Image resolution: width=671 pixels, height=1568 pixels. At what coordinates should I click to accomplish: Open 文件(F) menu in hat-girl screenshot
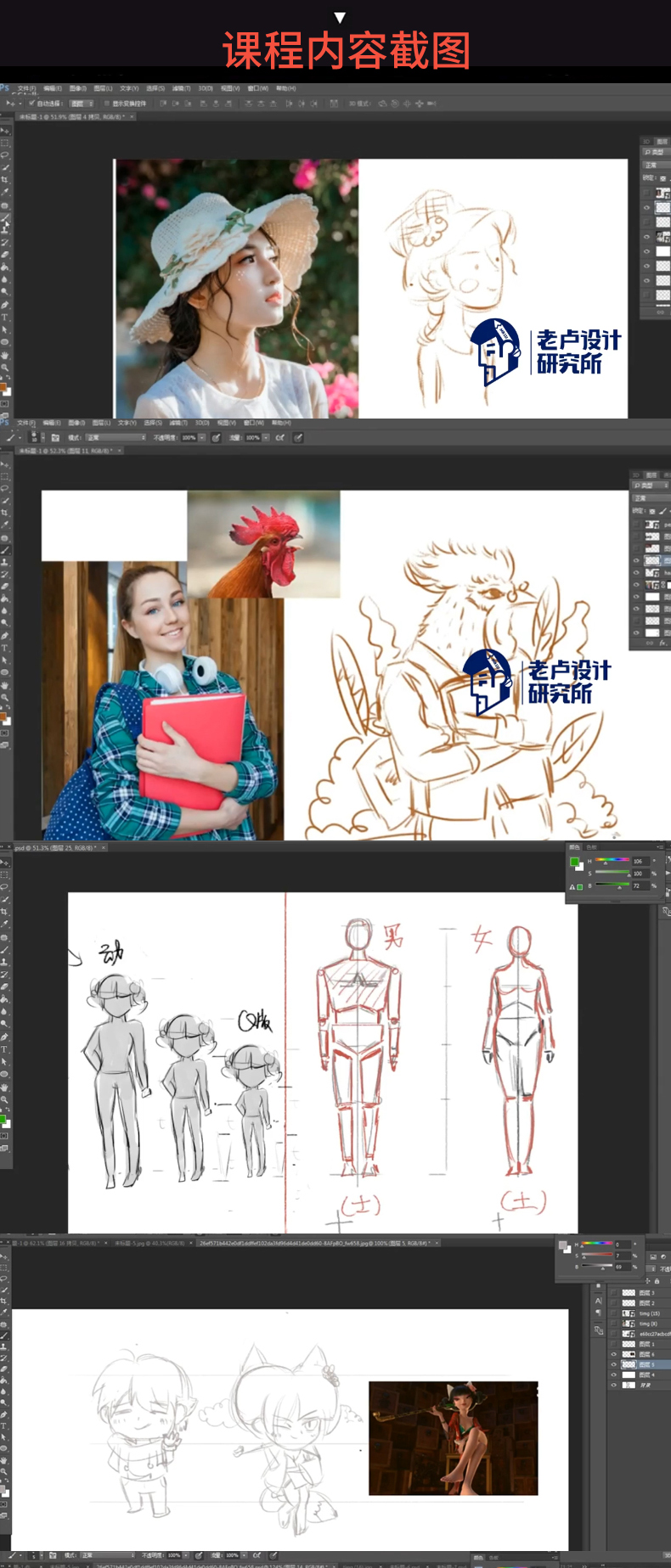click(27, 88)
